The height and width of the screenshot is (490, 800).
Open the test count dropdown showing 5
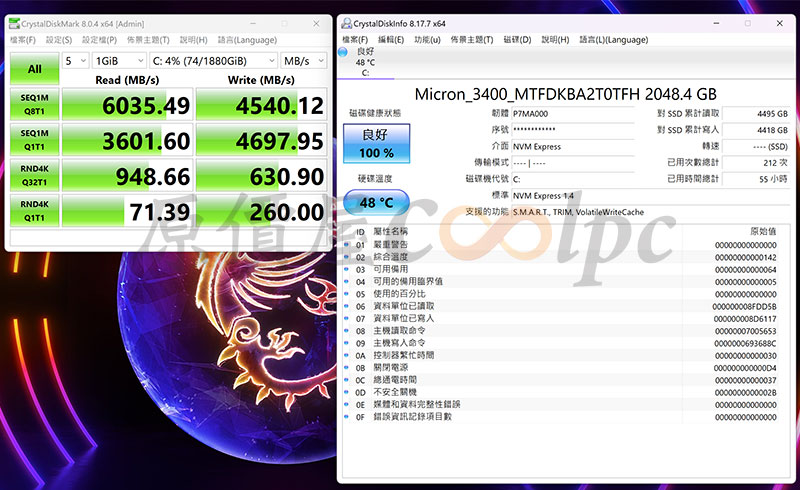tap(76, 61)
